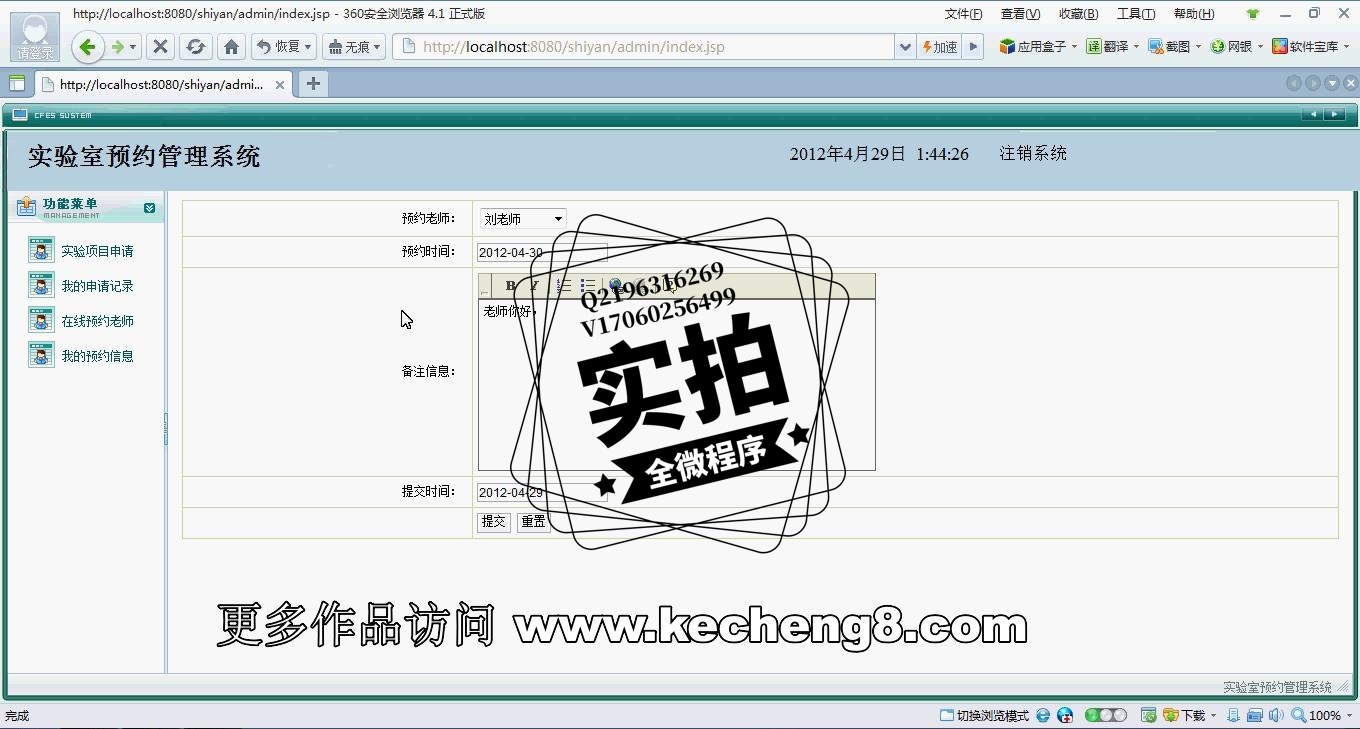The width and height of the screenshot is (1360, 729).
Task: Stop page loading with X button
Action: pos(160,47)
